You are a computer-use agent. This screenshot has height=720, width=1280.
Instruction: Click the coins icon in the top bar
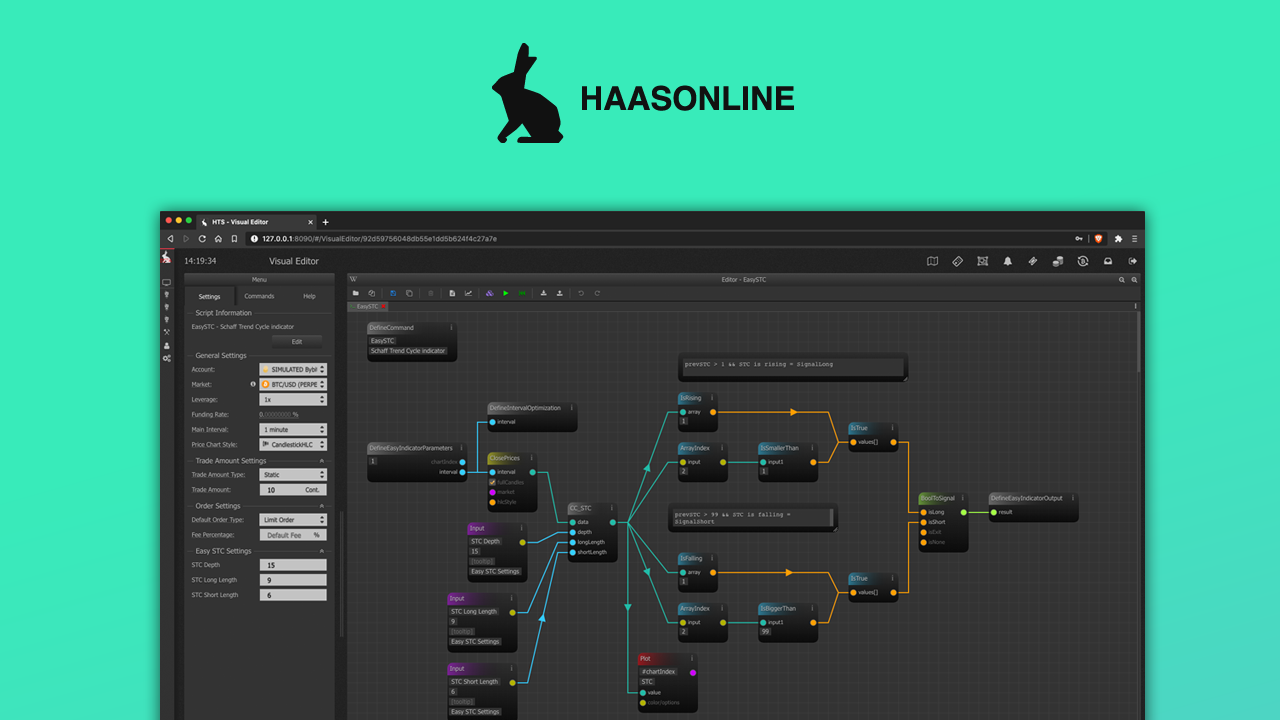1058,262
